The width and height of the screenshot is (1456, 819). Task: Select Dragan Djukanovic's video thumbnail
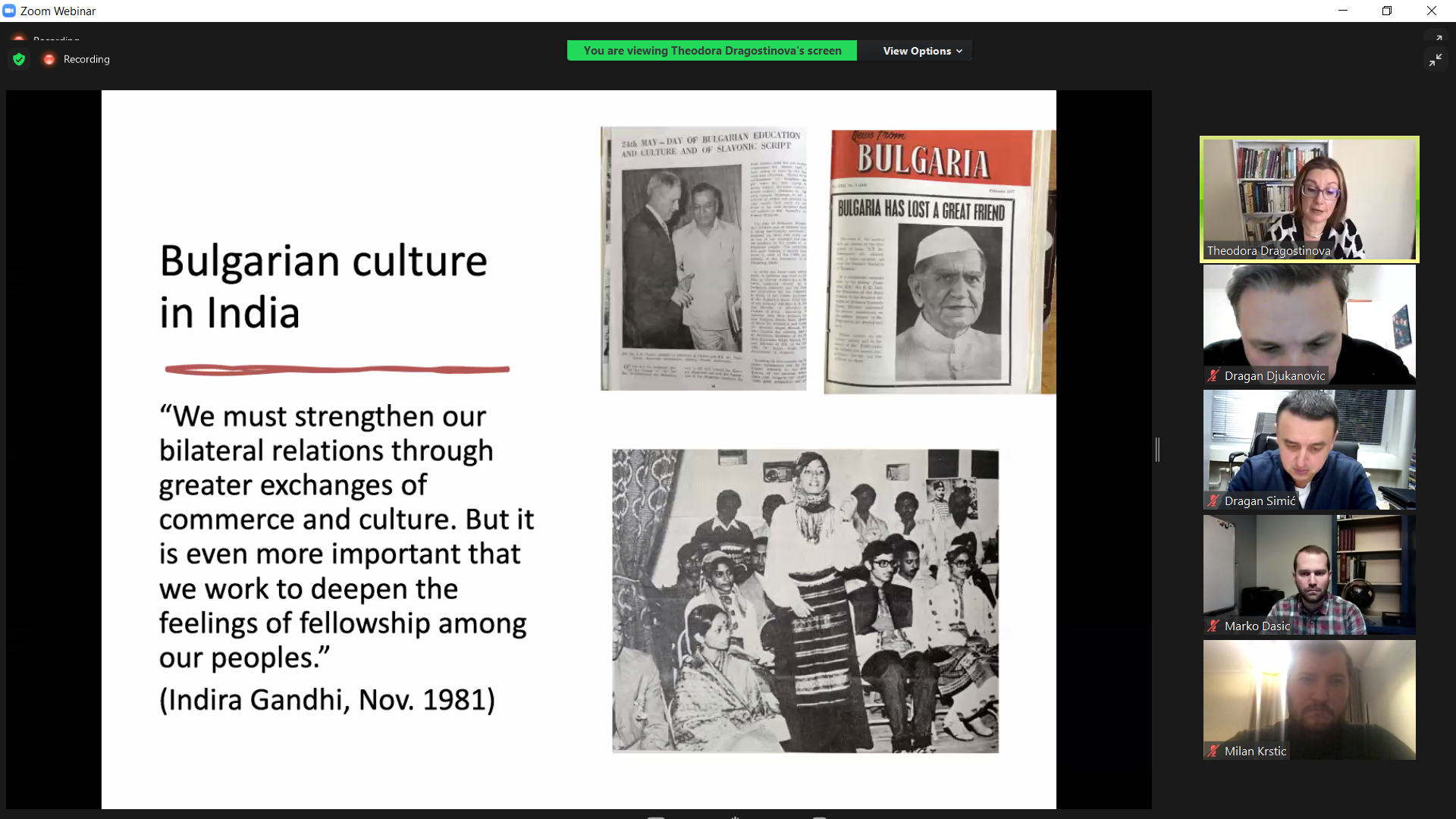[x=1309, y=325]
